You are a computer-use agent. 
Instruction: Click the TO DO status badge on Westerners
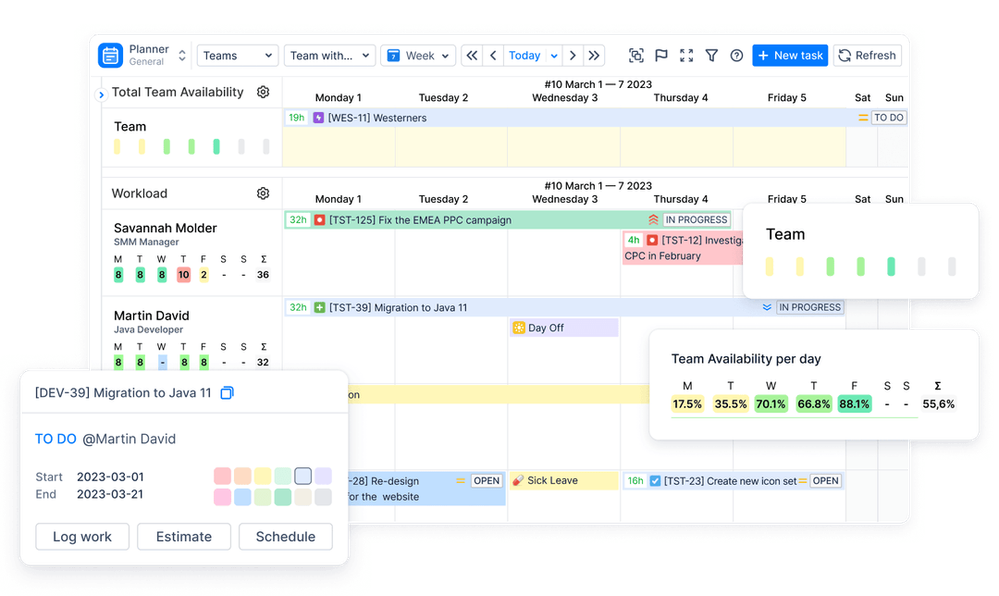(889, 118)
